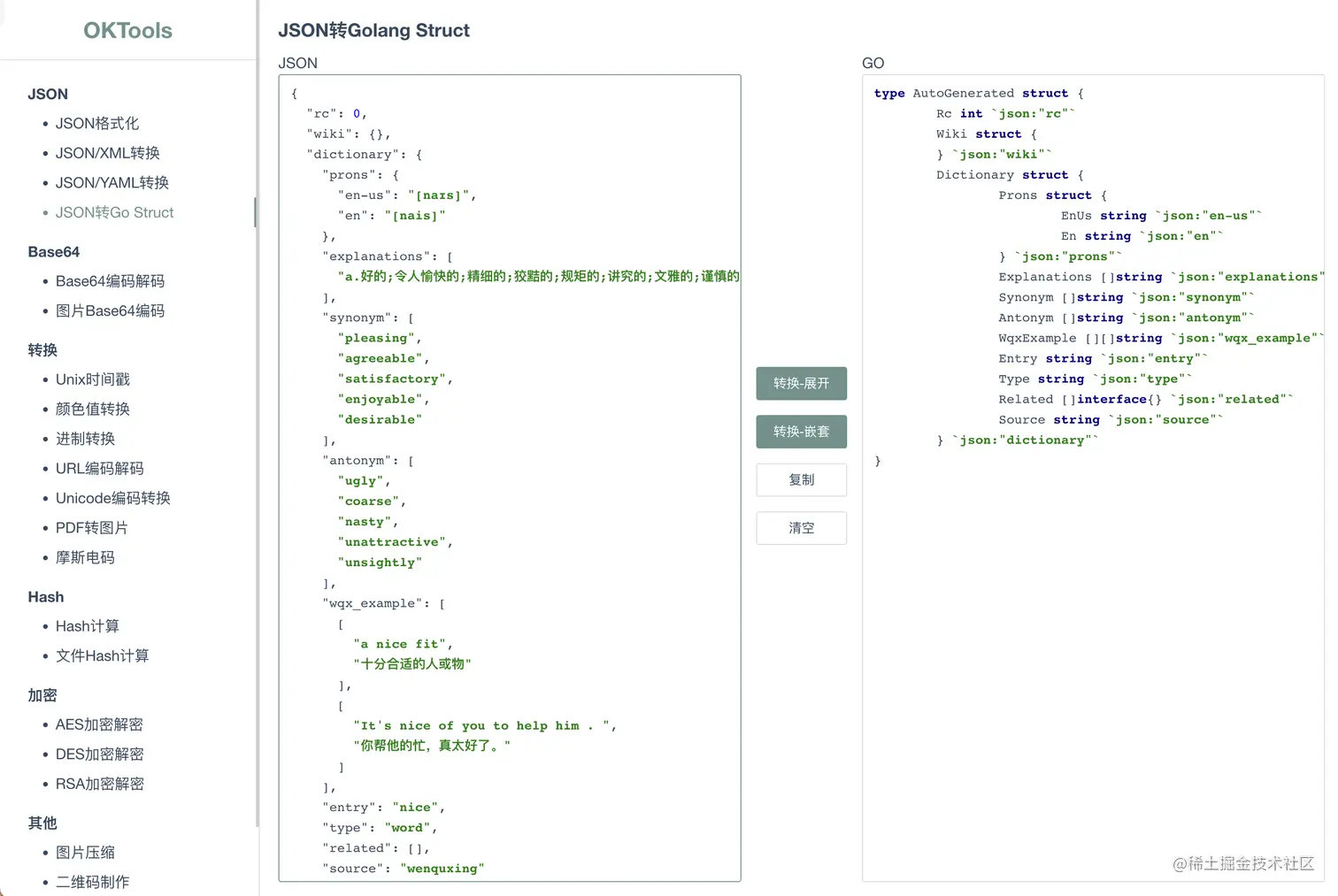Open the JSON格式化 tool
Screen dimensions: 1338x896
(x=97, y=124)
